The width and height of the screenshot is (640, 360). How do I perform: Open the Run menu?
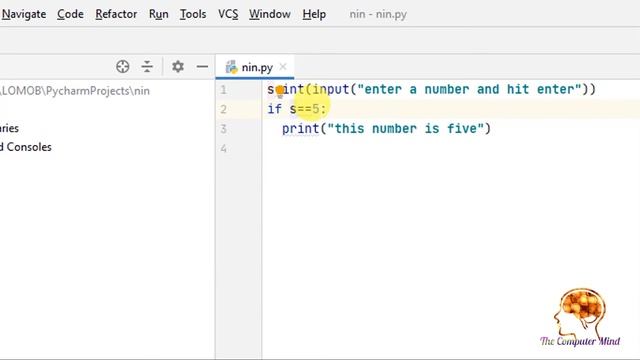coord(158,14)
